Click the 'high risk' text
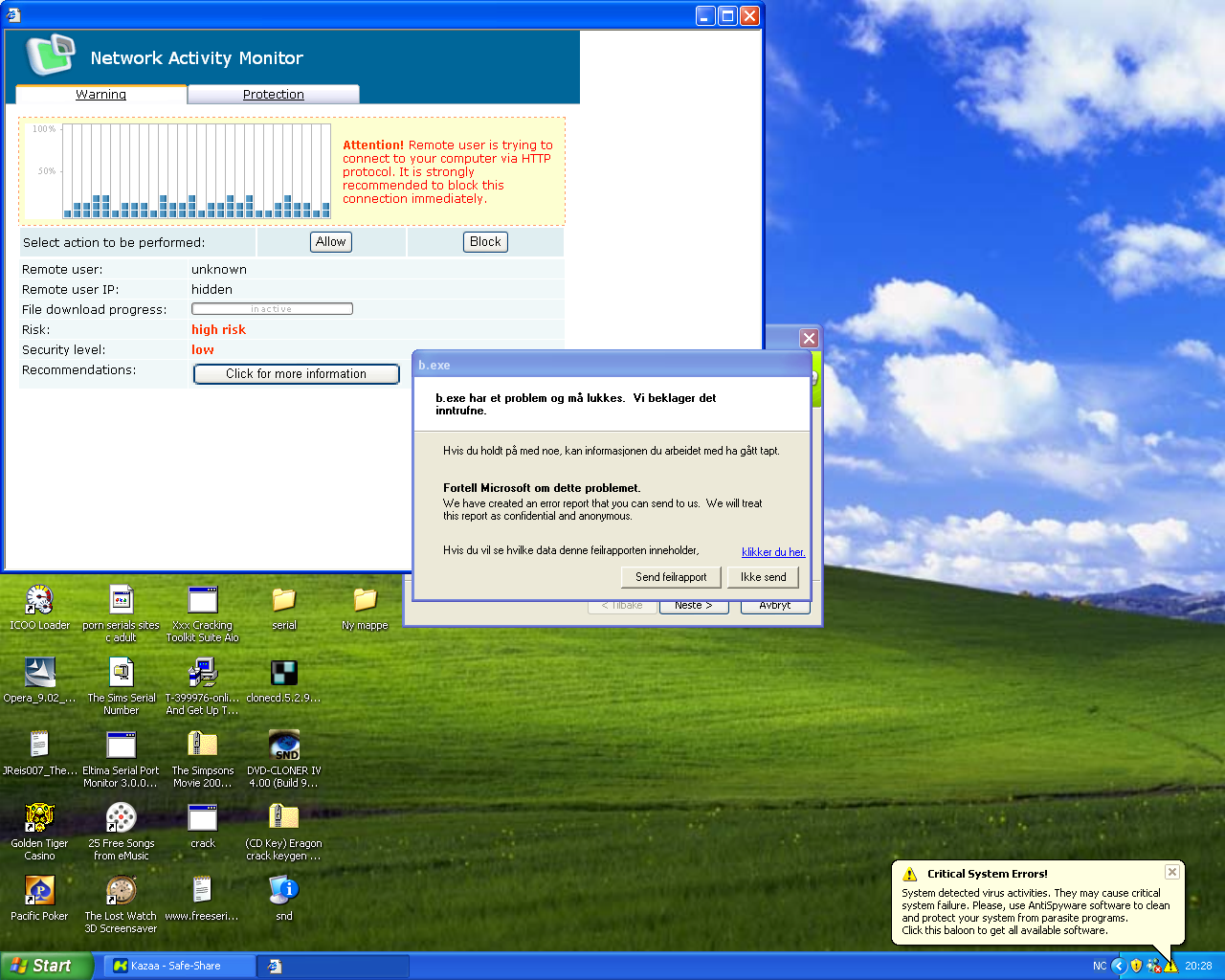Image resolution: width=1225 pixels, height=980 pixels. pyautogui.click(x=218, y=329)
